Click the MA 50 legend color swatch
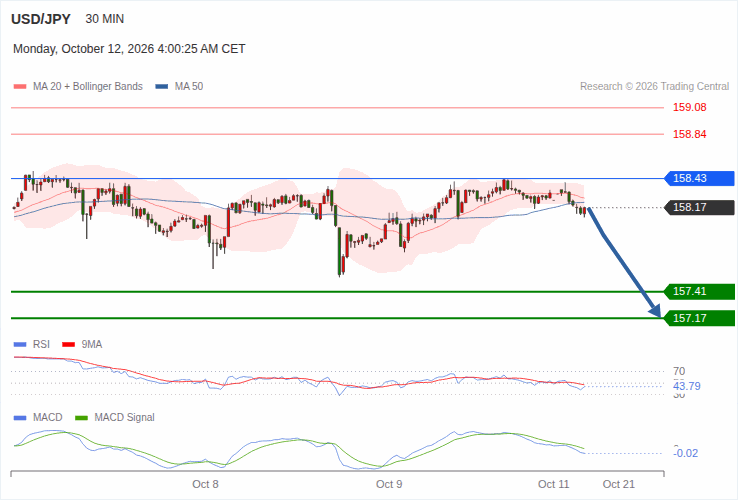 (x=162, y=87)
